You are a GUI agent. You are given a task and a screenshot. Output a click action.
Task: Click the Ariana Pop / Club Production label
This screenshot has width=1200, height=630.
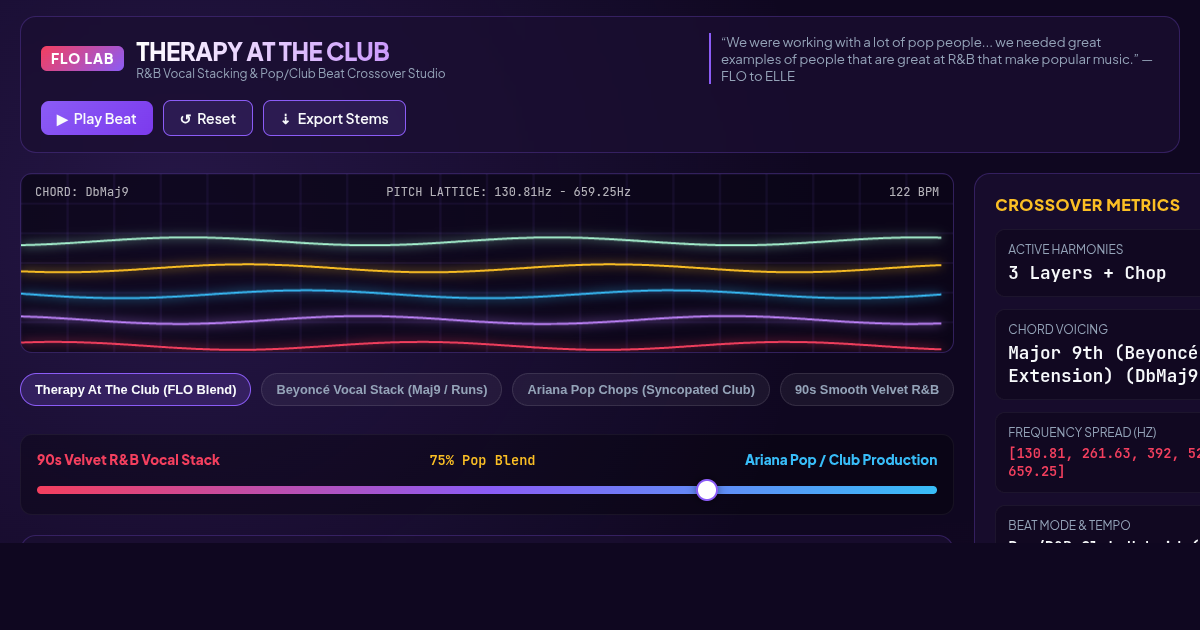(x=841, y=460)
